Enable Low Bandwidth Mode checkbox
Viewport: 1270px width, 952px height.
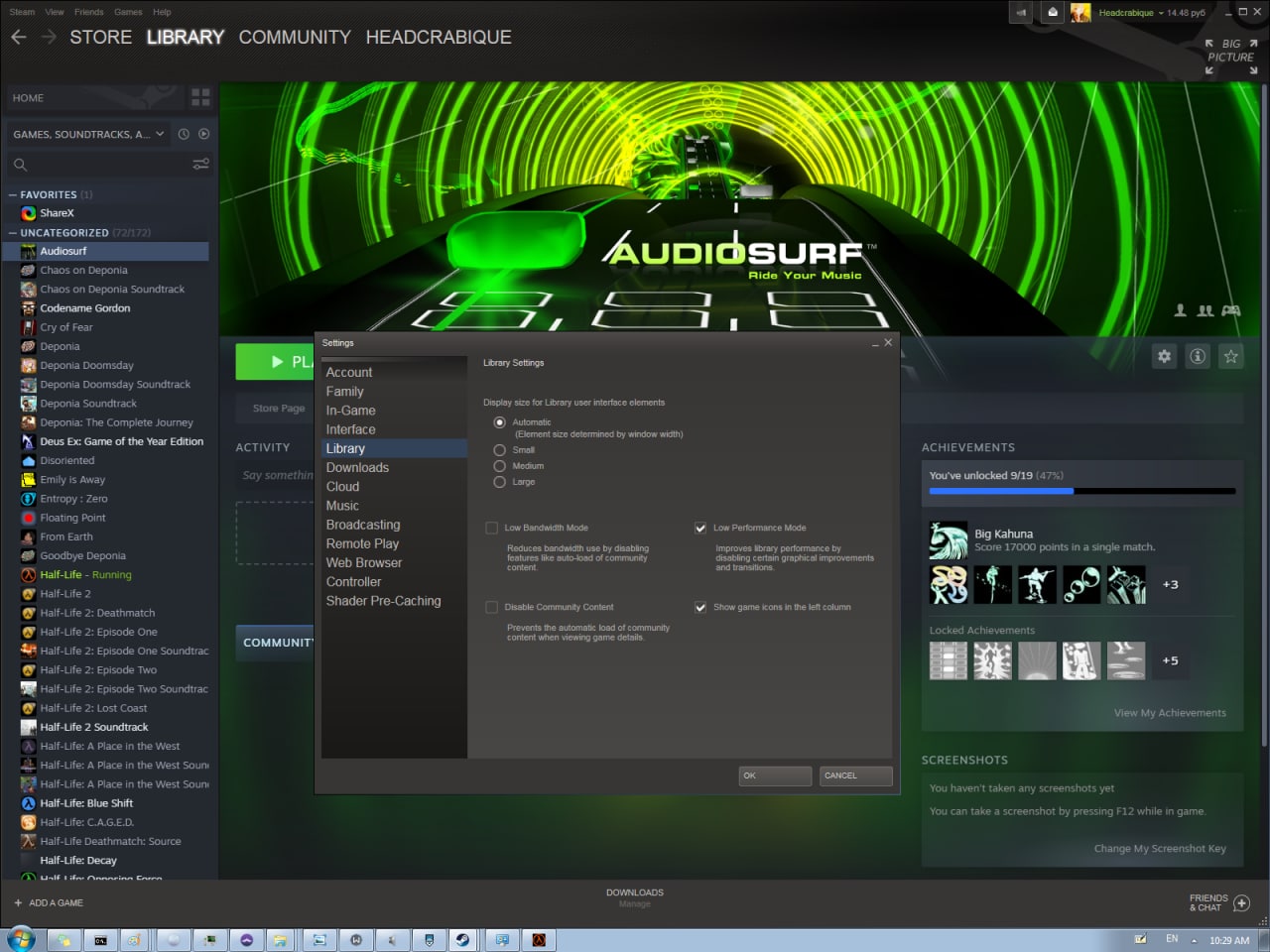click(x=491, y=528)
